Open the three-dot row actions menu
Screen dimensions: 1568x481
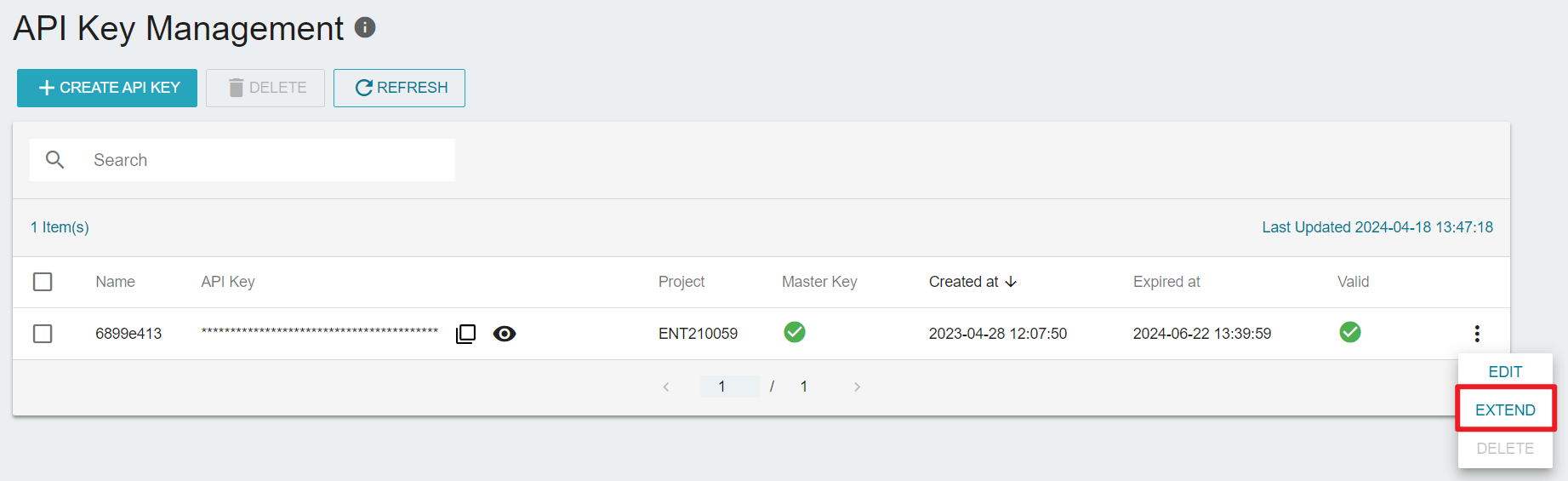(x=1477, y=334)
